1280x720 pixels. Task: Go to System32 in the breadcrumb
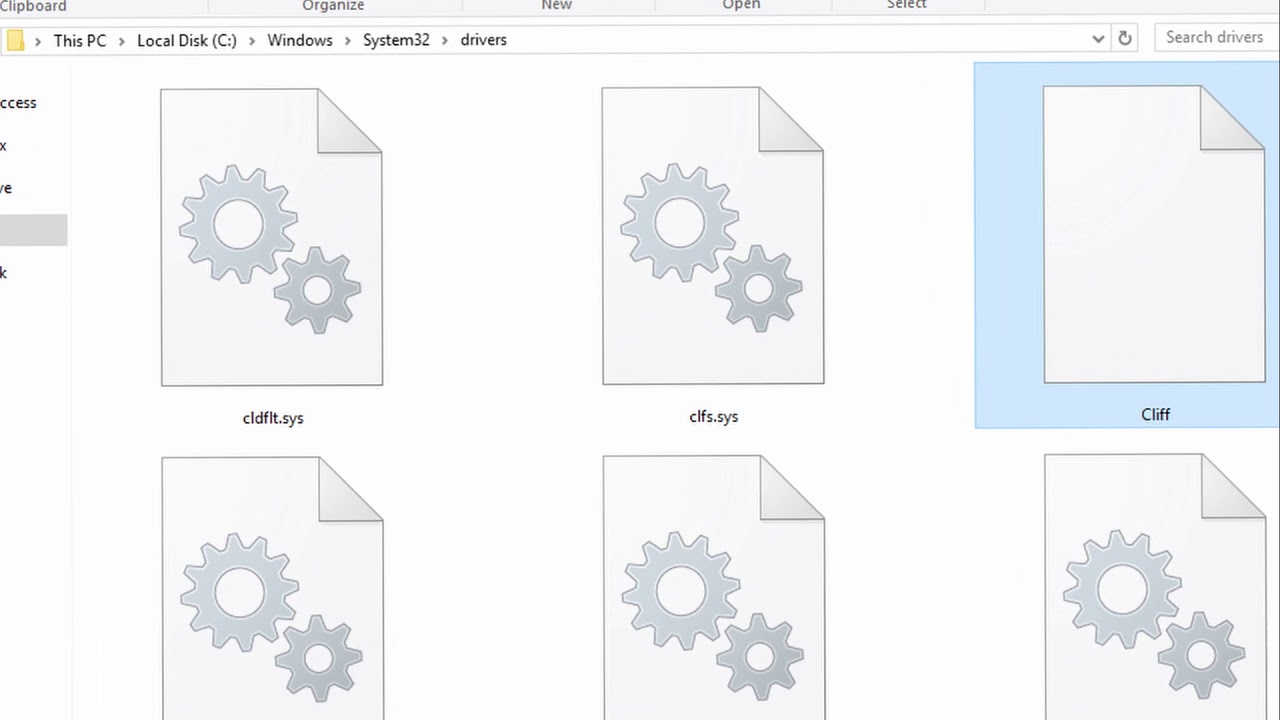point(396,40)
